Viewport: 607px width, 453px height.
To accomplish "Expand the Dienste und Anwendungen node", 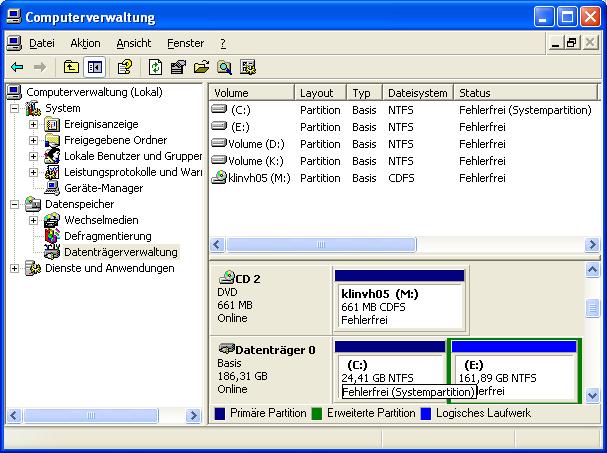I will coord(14,268).
